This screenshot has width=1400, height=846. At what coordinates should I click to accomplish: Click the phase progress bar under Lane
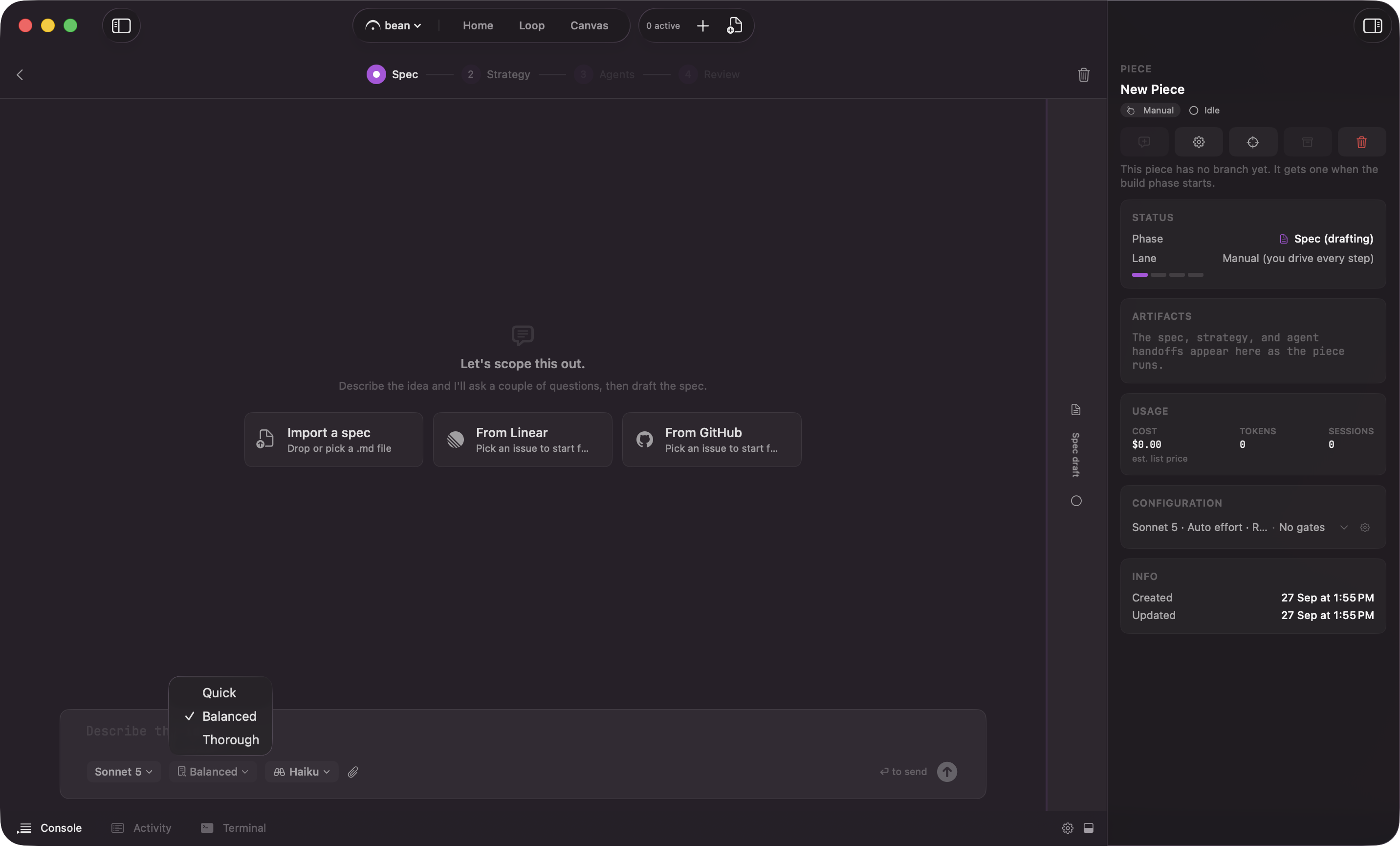tap(1167, 275)
